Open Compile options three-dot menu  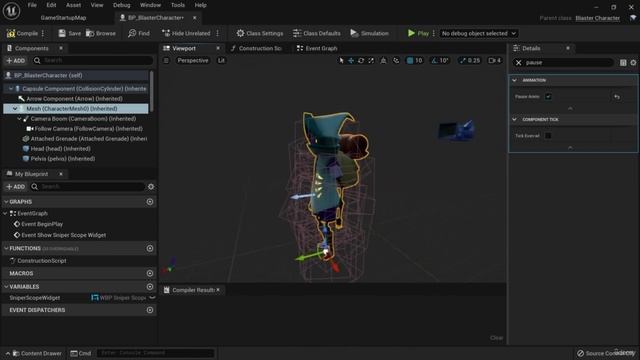coord(43,33)
